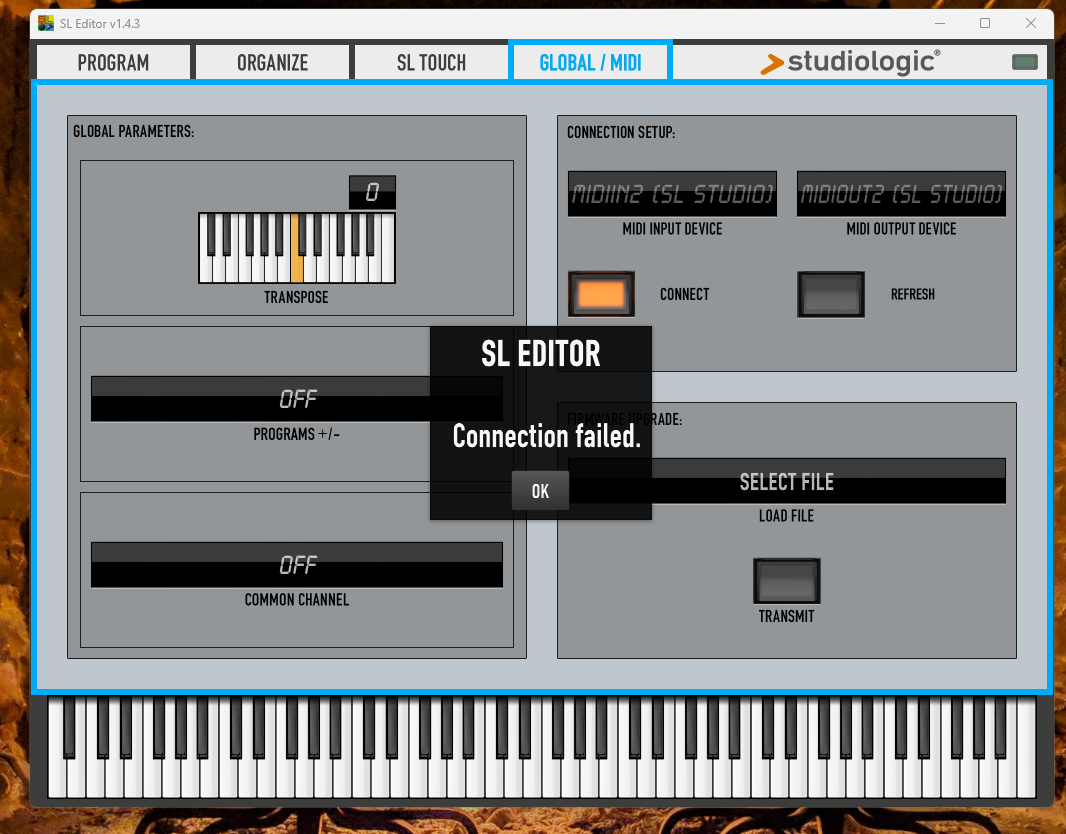This screenshot has width=1066, height=834.
Task: Open the MIDI OUTPUT DEVICE selector
Action: [x=901, y=194]
